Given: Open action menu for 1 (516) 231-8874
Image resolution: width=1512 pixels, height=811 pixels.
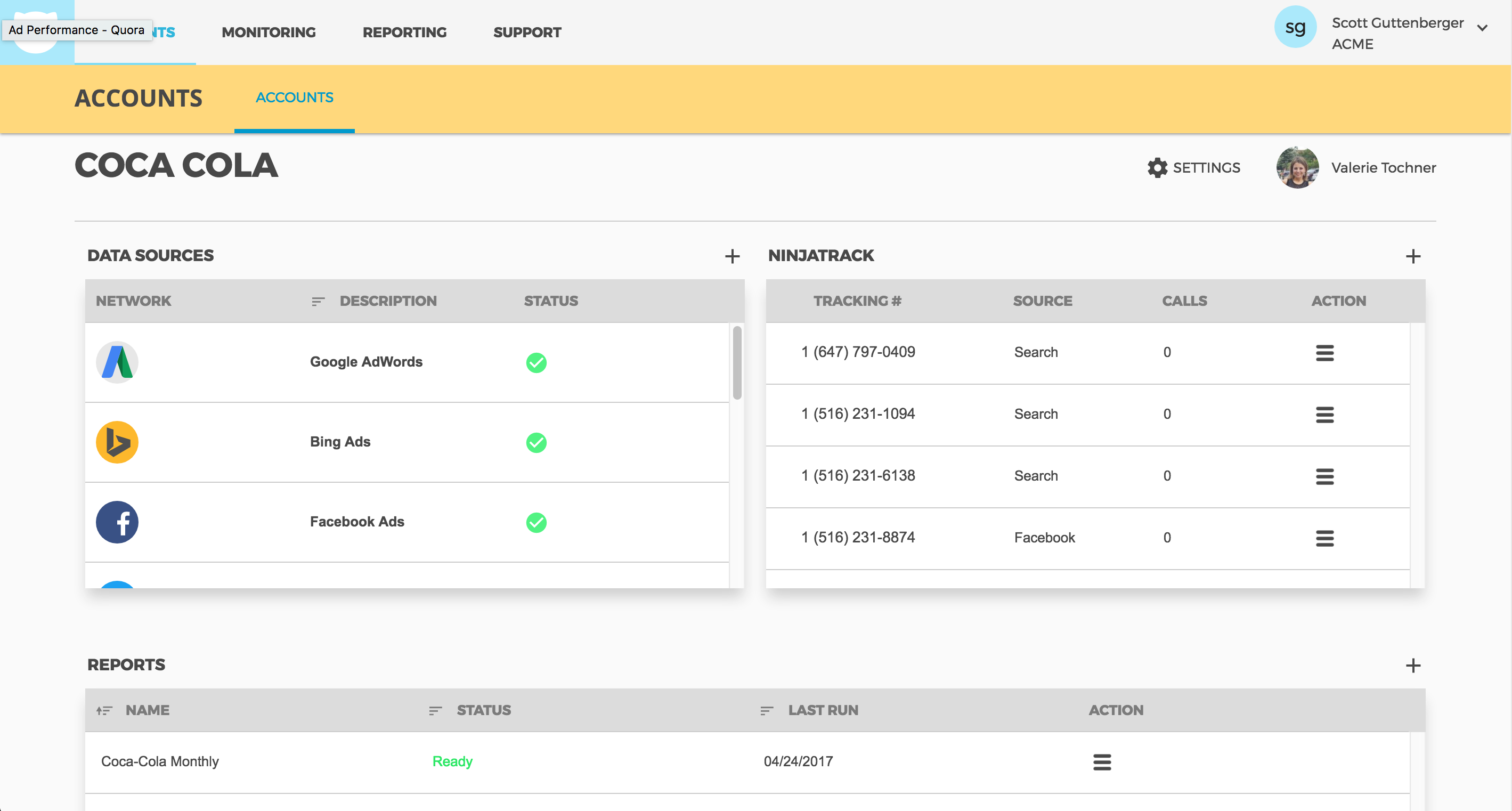Looking at the screenshot, I should (1324, 538).
